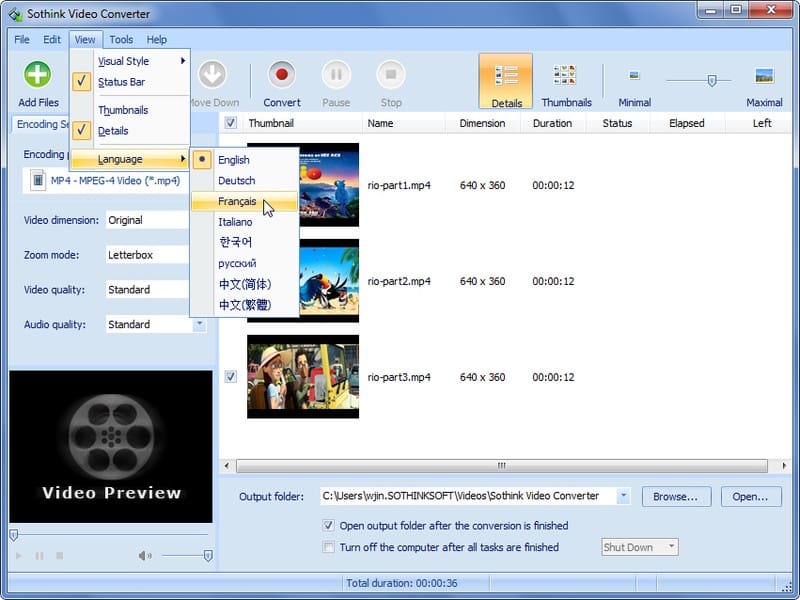
Task: Expand the Language submenu
Action: tap(130, 159)
